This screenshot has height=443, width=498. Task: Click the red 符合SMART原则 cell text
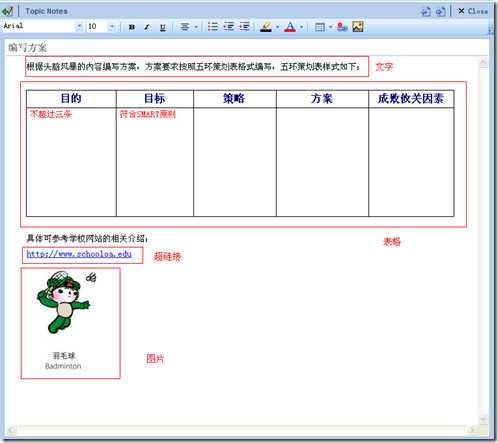point(148,114)
